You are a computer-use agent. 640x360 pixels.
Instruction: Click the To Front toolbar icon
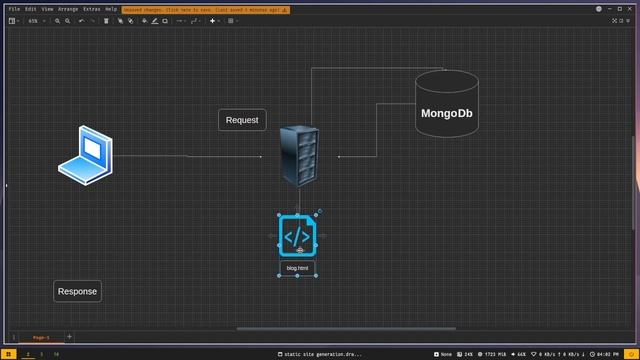(x=120, y=21)
